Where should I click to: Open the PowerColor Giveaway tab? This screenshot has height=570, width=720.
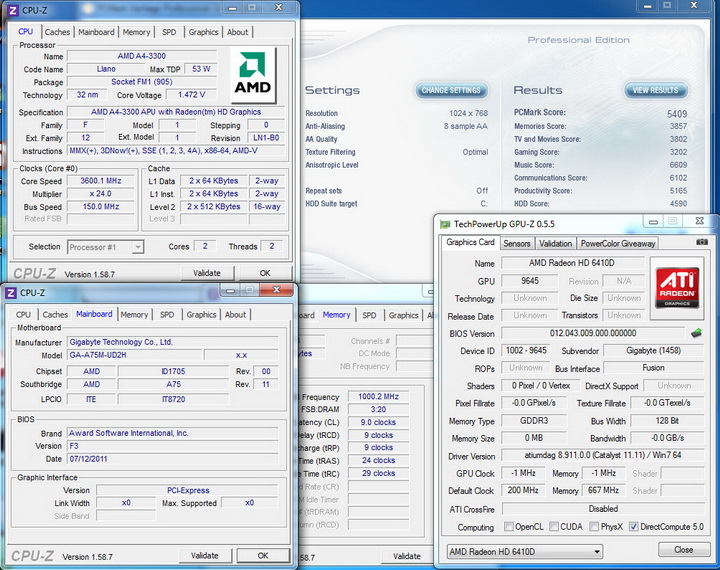(618, 243)
